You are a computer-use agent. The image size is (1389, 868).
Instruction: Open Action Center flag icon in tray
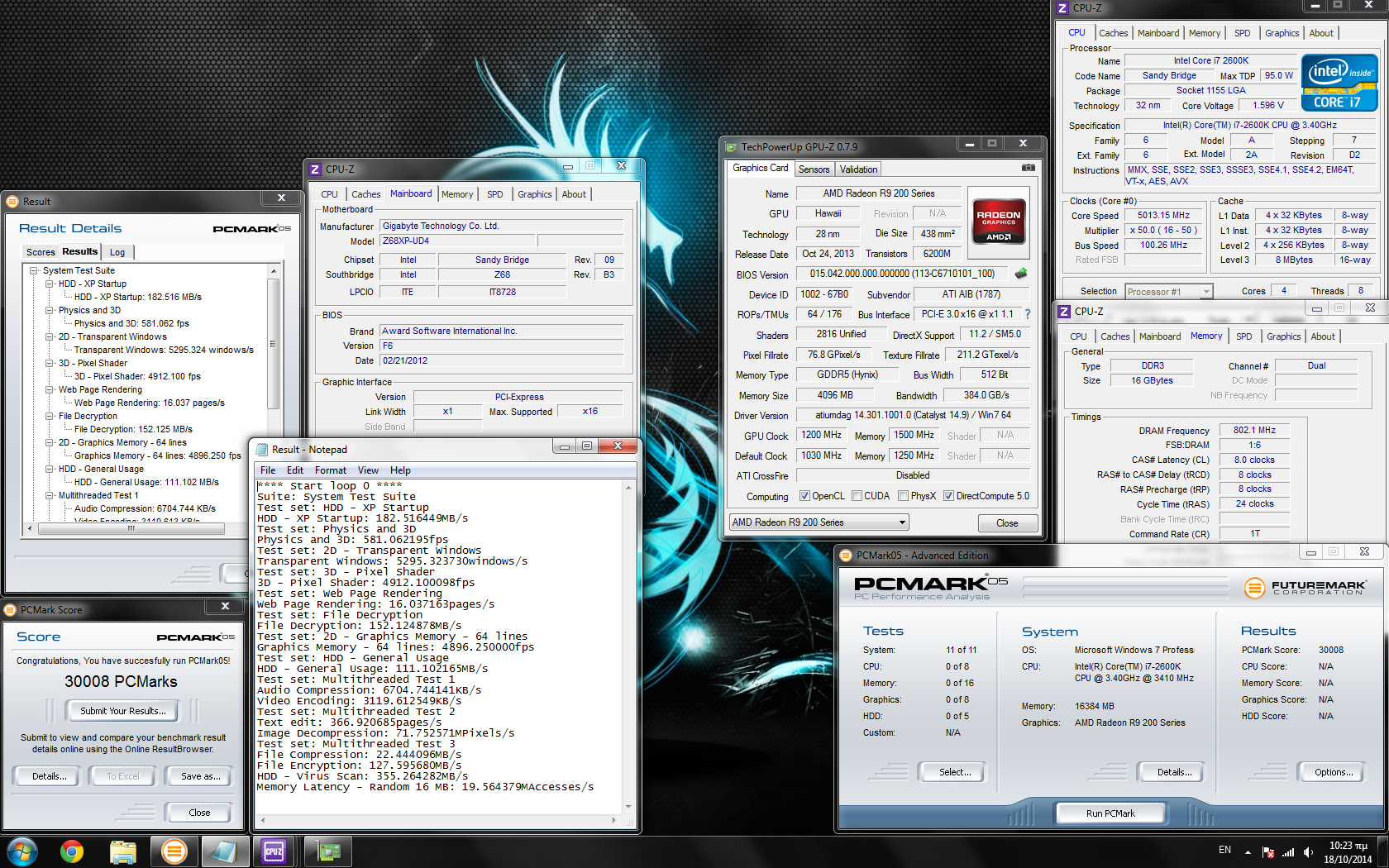click(x=1268, y=852)
